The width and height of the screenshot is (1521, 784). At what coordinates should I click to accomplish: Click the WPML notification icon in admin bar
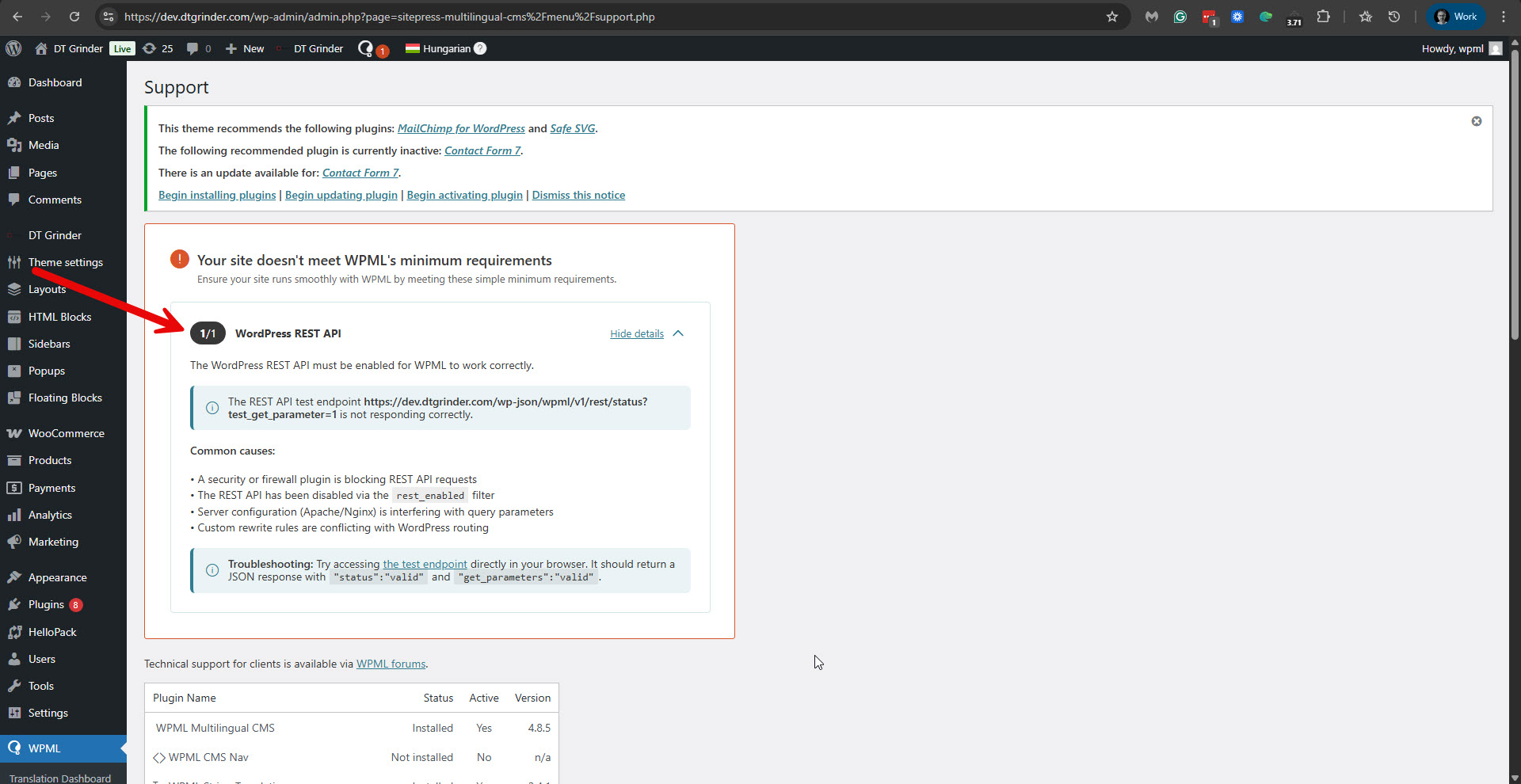pyautogui.click(x=372, y=49)
